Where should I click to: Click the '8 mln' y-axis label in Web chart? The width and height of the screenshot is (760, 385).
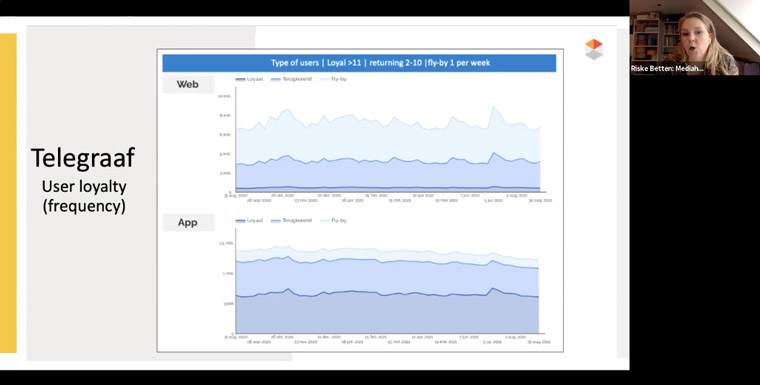click(x=225, y=115)
